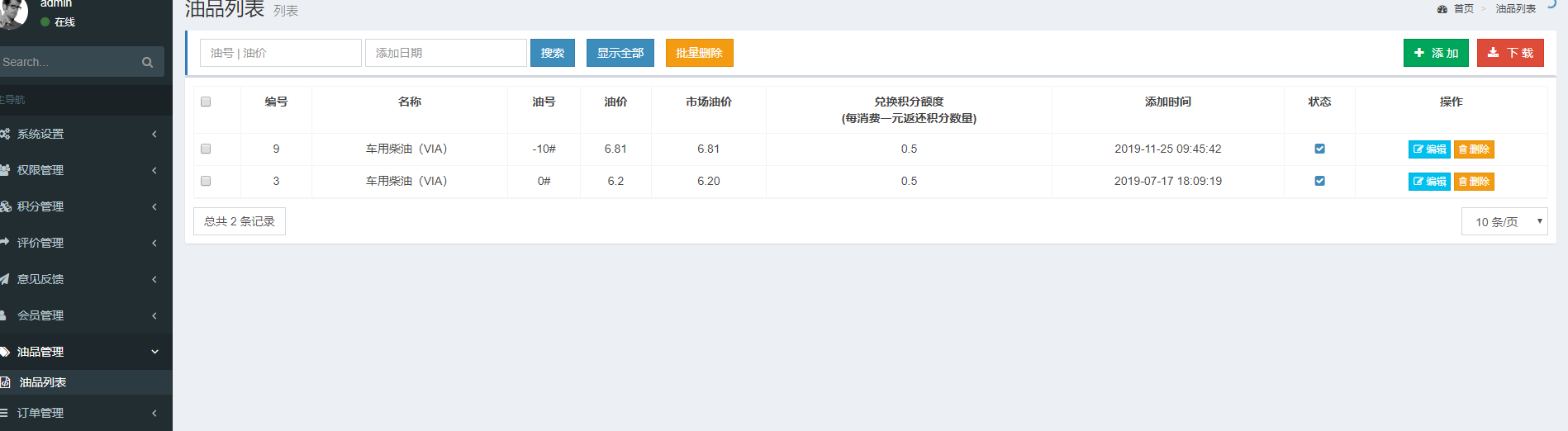The image size is (1568, 431).
Task: Focus the 油号 | 油价 search field
Action: tap(281, 53)
